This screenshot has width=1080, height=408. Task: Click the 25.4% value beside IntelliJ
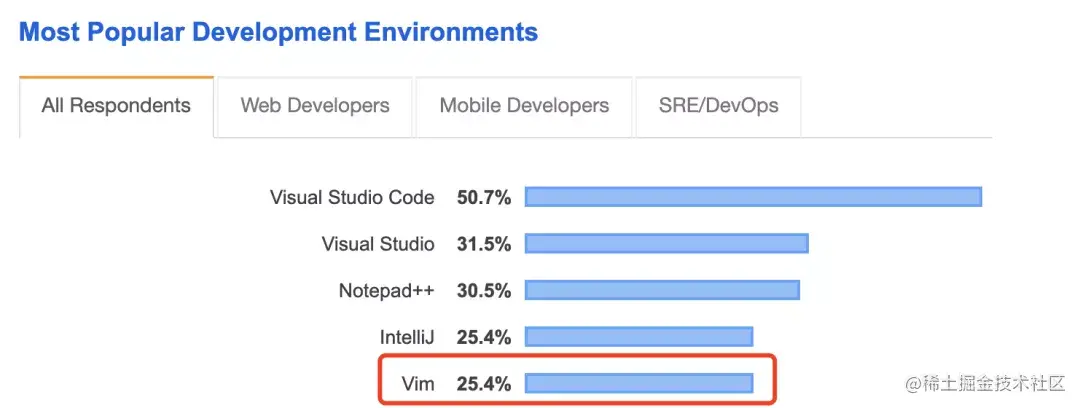tap(484, 337)
